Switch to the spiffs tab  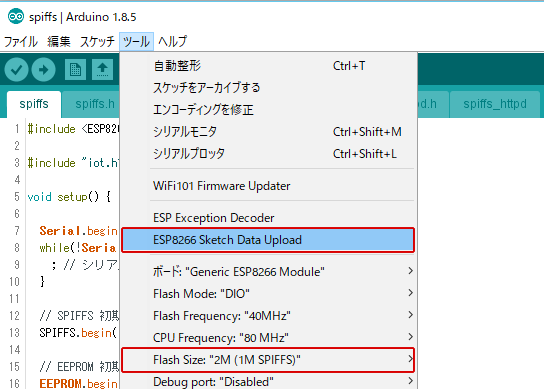coord(34,104)
